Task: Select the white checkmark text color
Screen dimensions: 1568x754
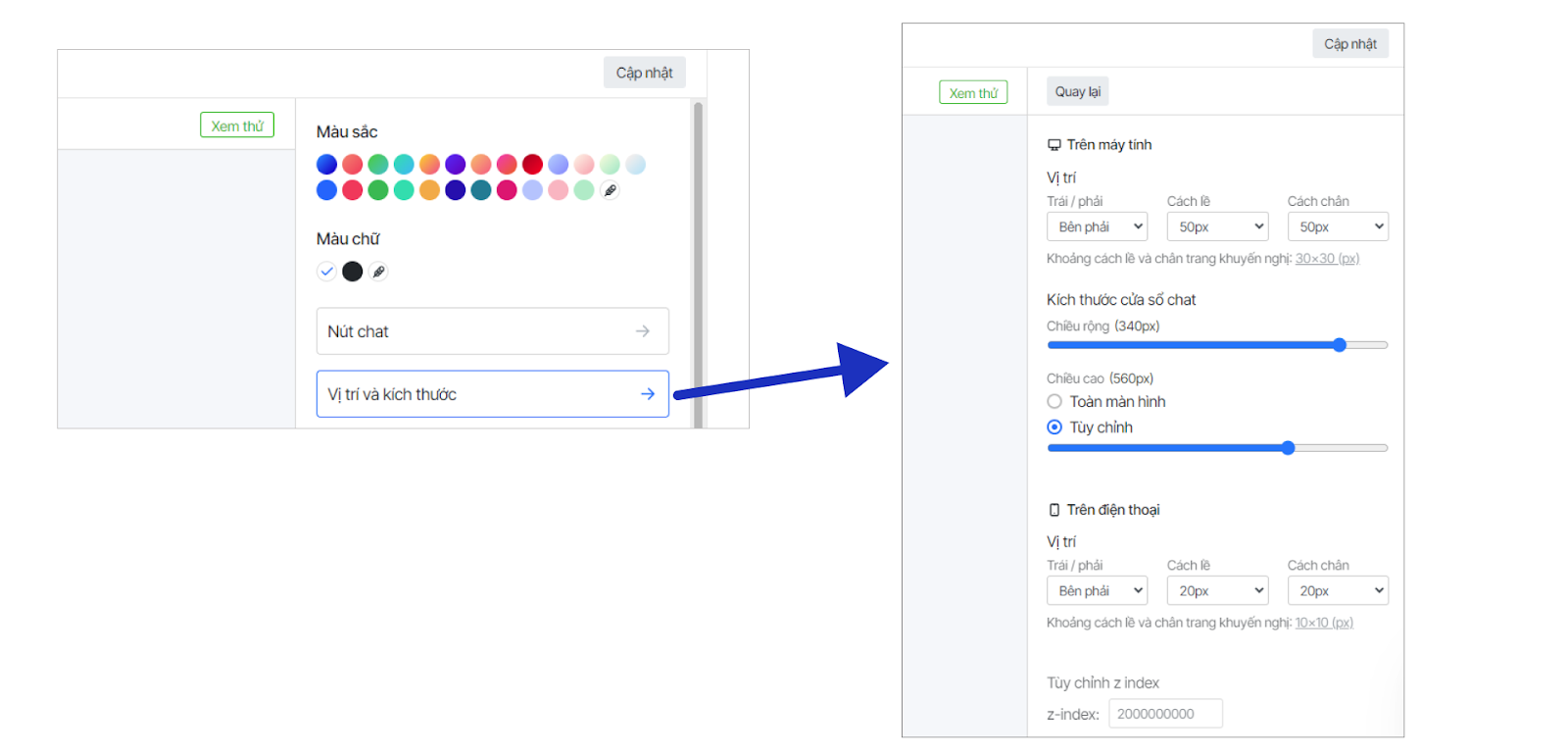Action: pos(326,272)
